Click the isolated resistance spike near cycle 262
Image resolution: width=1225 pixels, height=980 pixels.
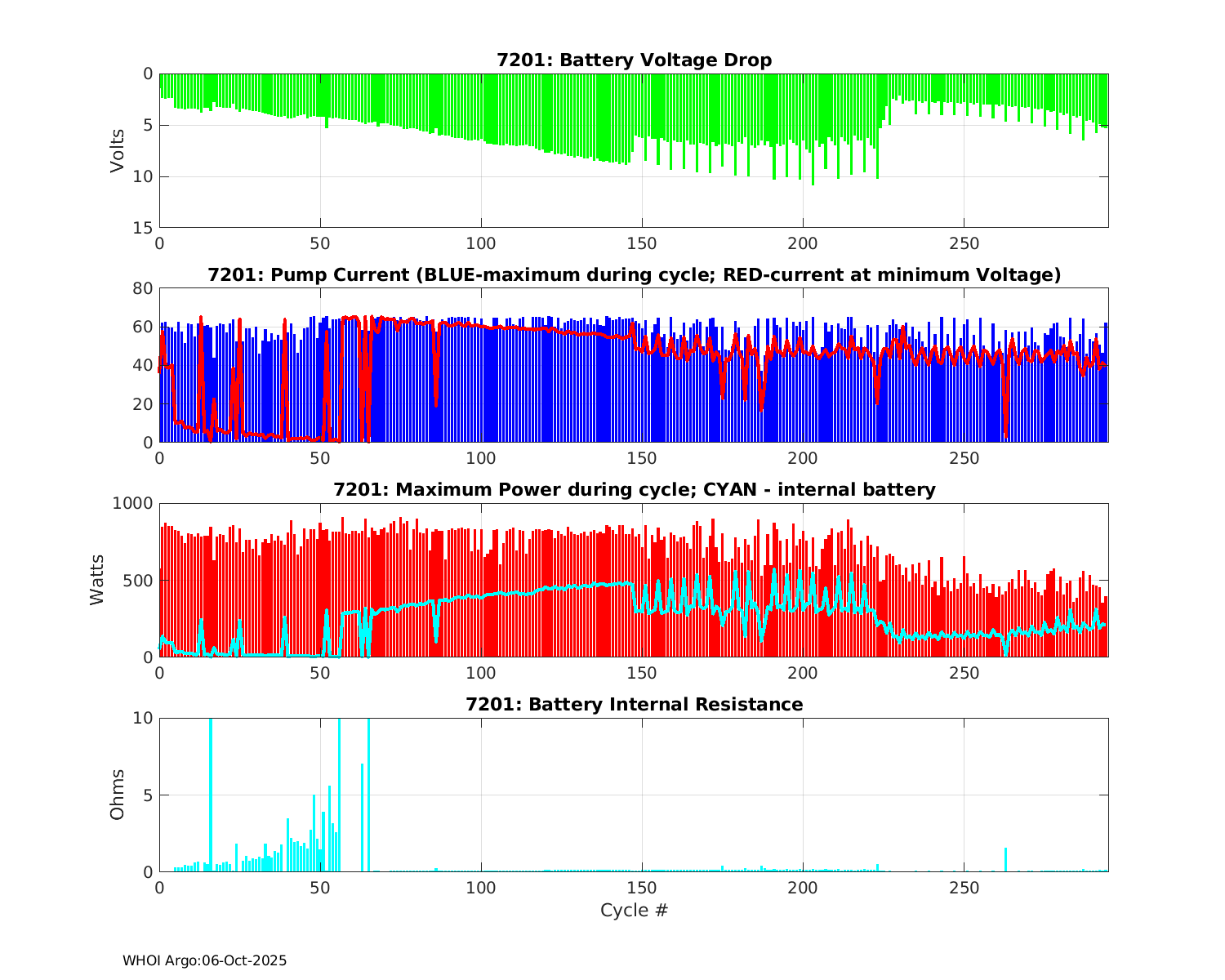tap(1005, 859)
